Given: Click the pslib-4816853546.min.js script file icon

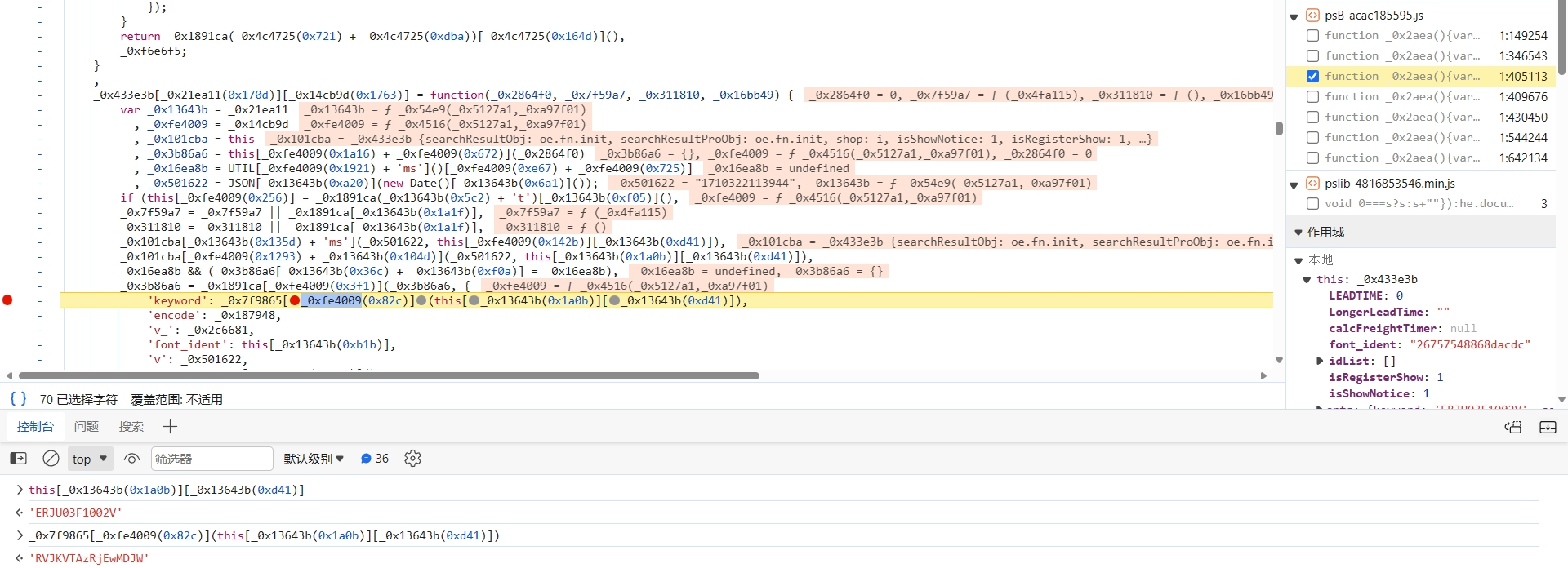Looking at the screenshot, I should click(1312, 183).
